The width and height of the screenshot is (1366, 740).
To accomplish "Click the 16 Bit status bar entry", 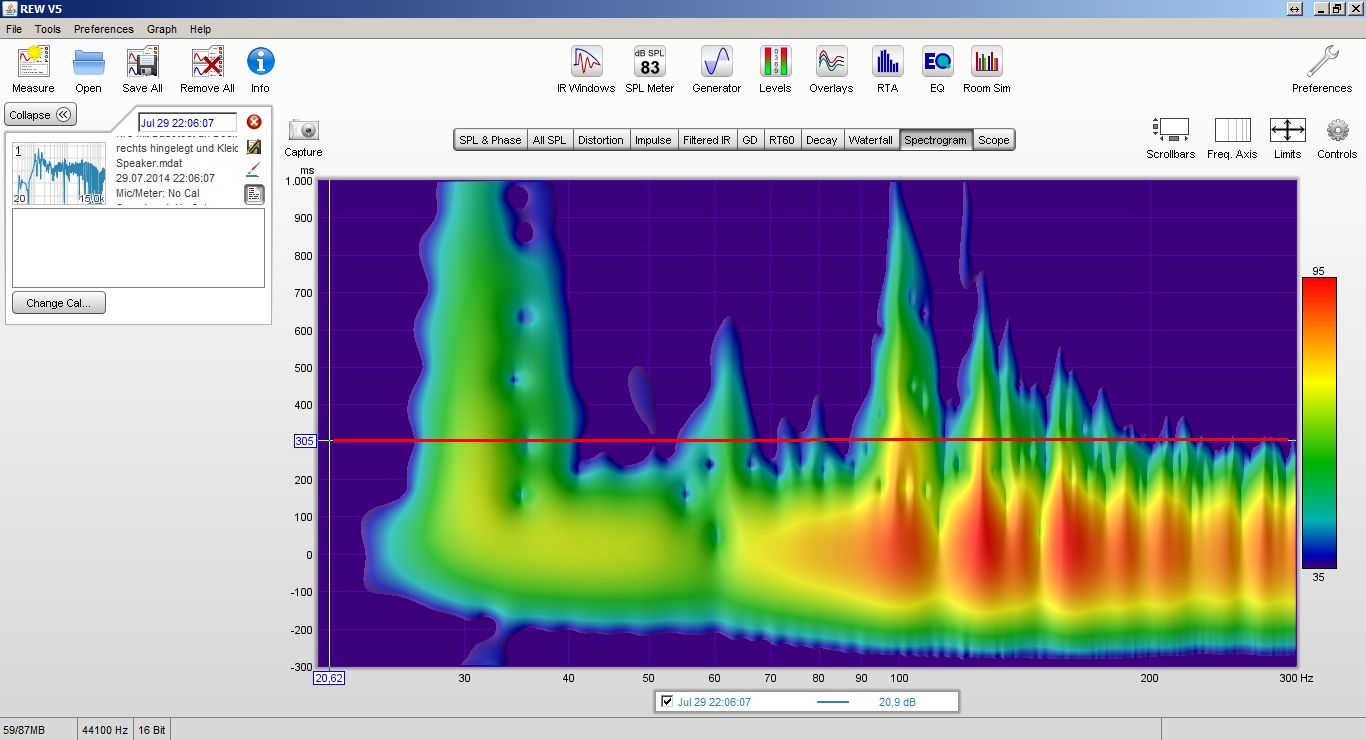I will (x=153, y=730).
